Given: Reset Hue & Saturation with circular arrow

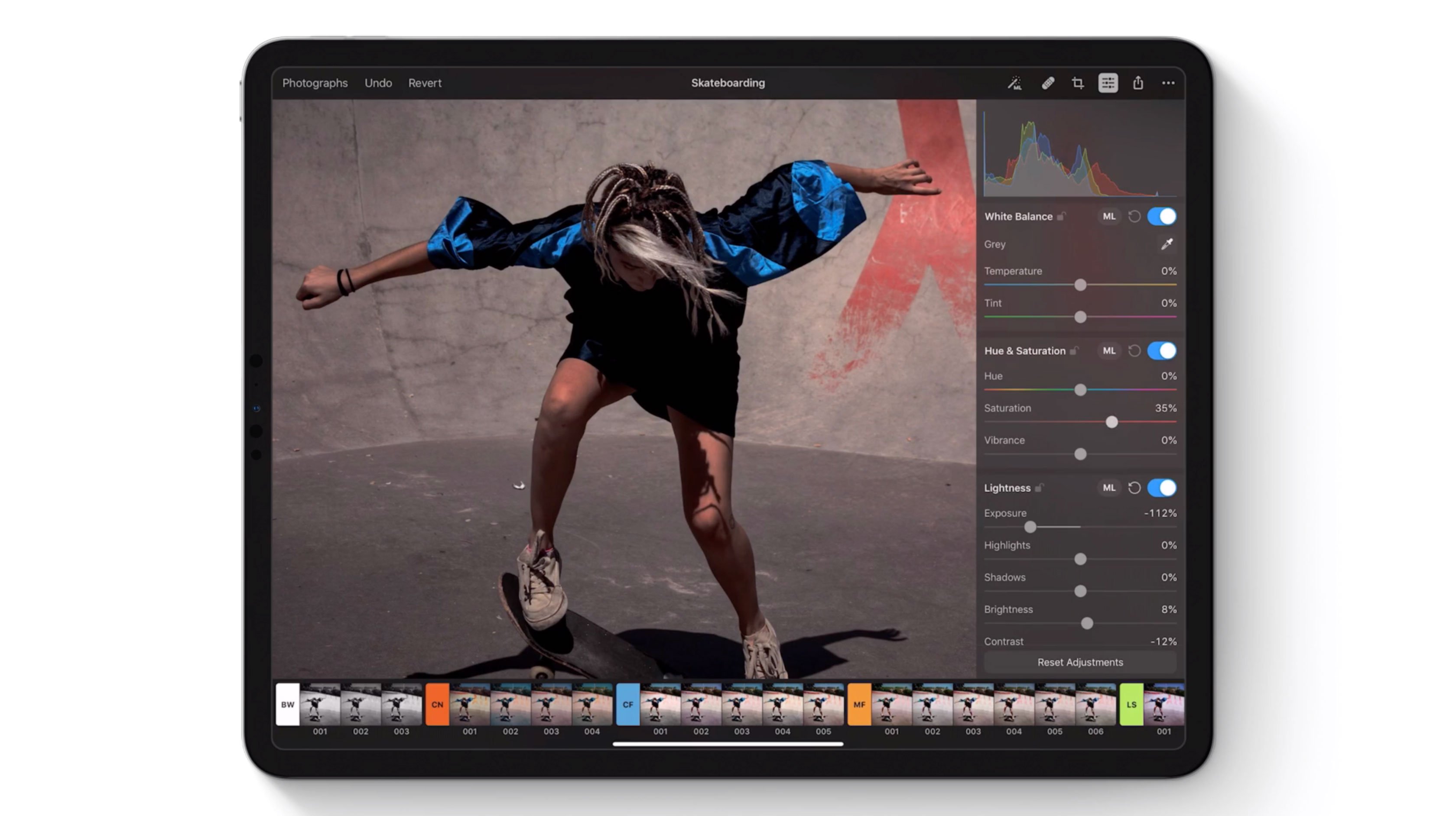Looking at the screenshot, I should point(1134,351).
